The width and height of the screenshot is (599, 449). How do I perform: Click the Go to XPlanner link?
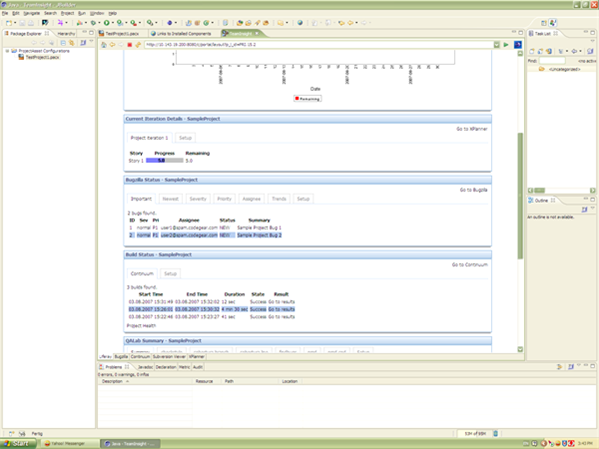[472, 129]
